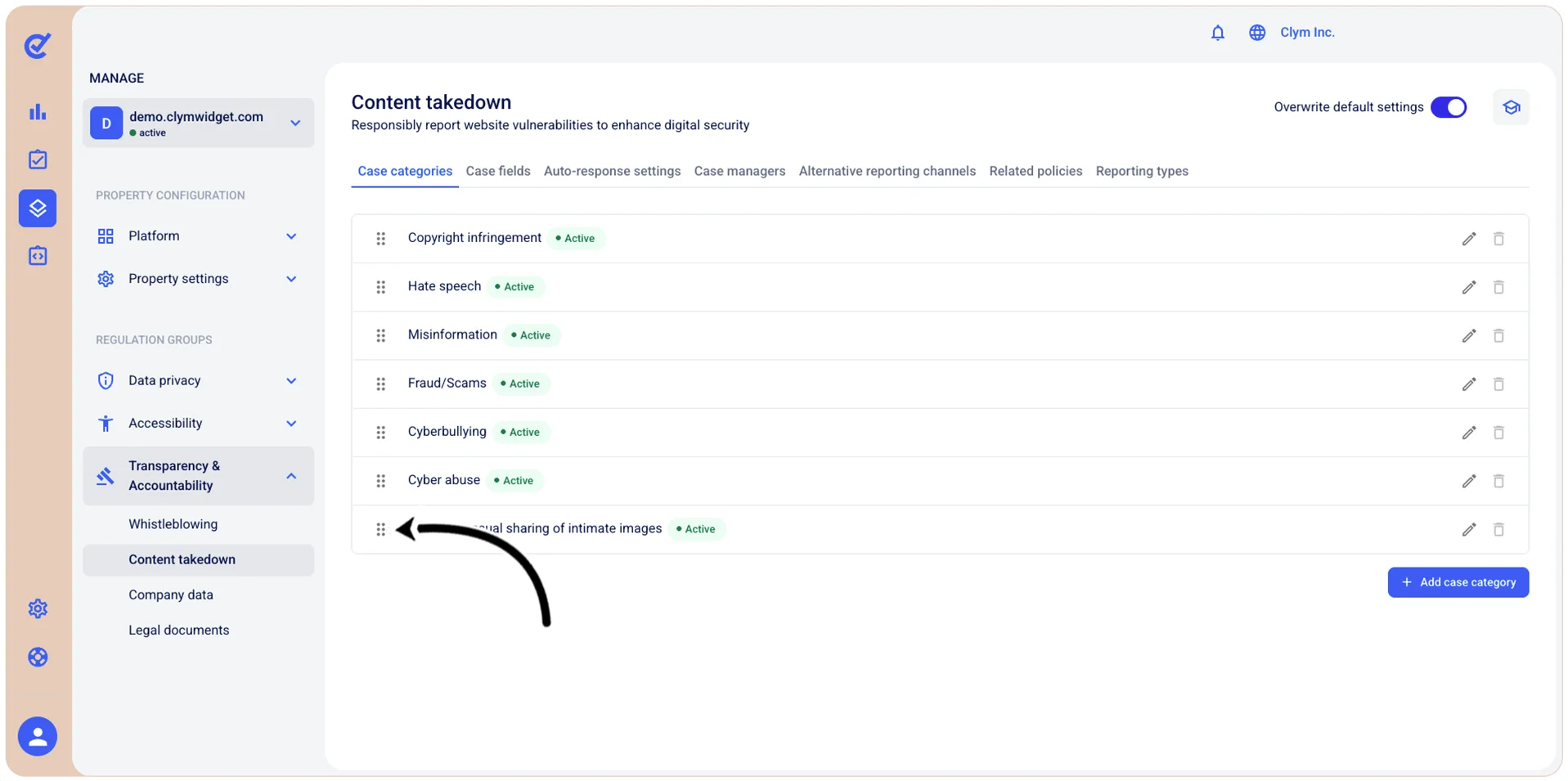Edit the intimate images category
The height and width of the screenshot is (781, 1568).
click(1468, 529)
